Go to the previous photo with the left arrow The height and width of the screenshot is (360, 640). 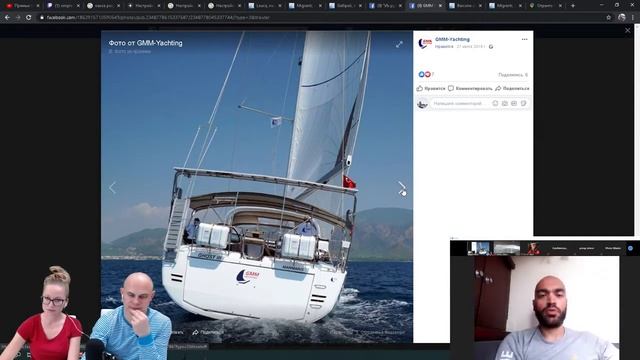(x=112, y=188)
